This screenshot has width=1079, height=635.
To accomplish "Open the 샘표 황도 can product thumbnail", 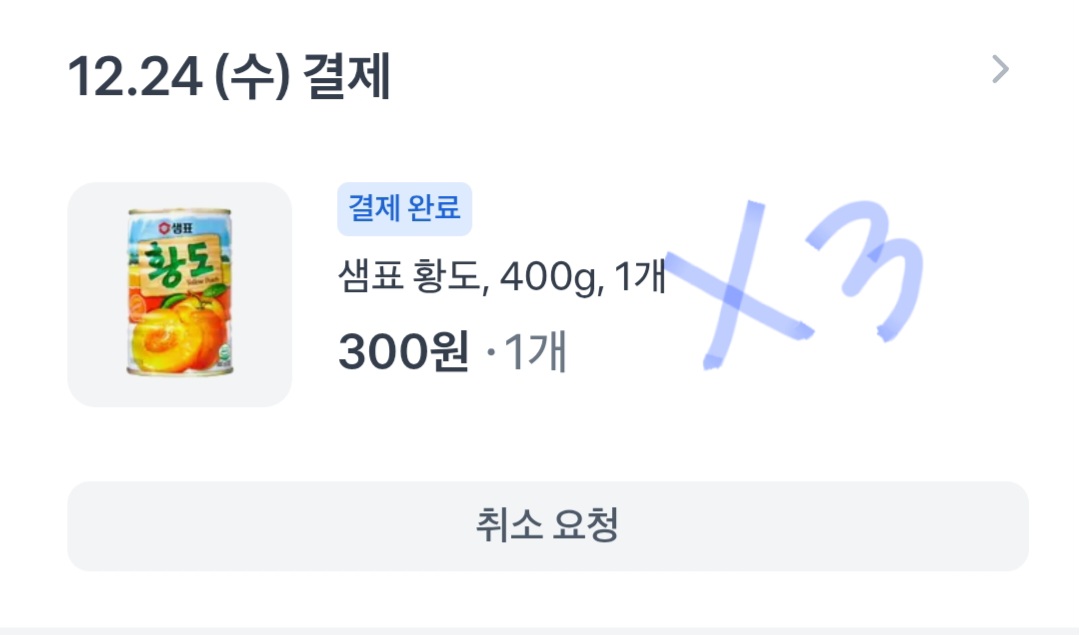I will (x=180, y=294).
